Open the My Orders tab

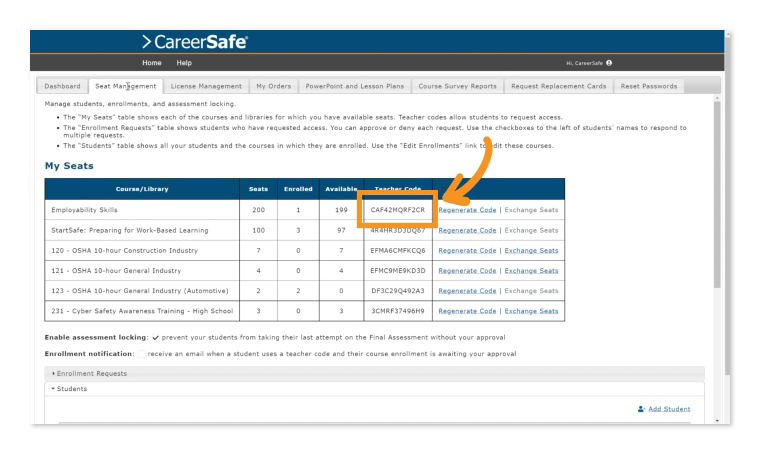[274, 86]
